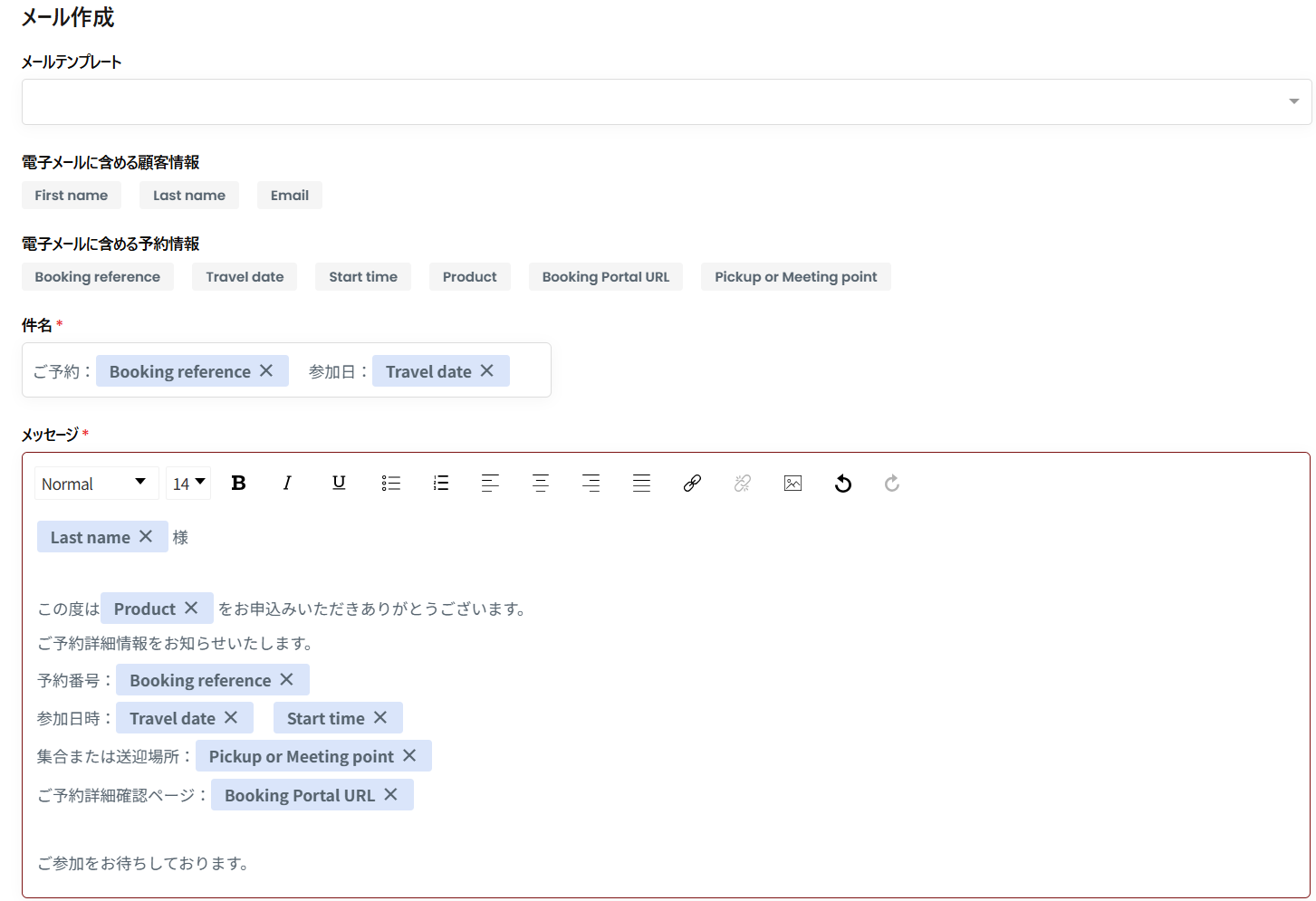Center align the message text
Viewport: 1316px width, 901px height.
pos(541,484)
